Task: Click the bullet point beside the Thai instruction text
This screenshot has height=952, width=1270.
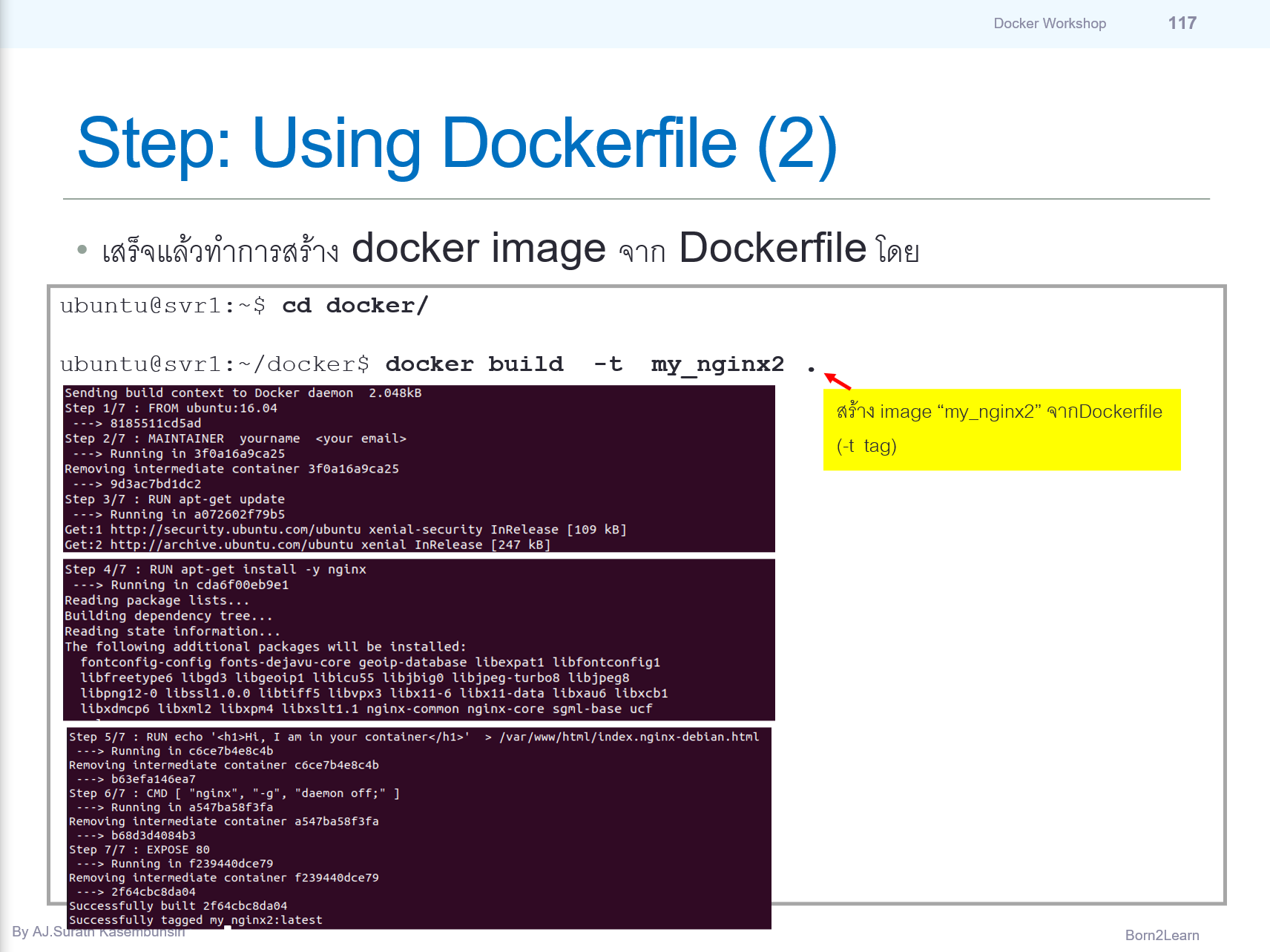Action: pos(82,247)
